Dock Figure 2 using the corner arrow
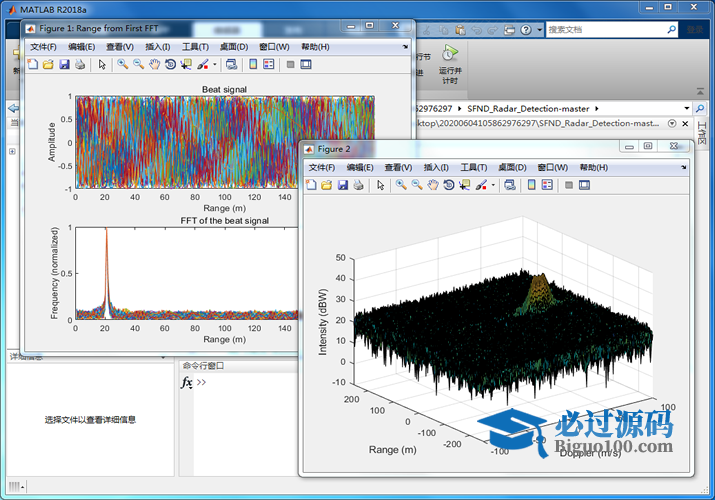The height and width of the screenshot is (500, 715). coord(684,167)
